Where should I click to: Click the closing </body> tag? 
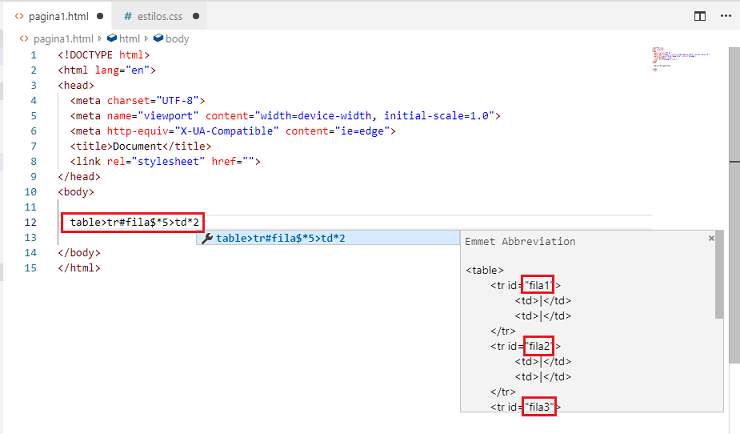(x=79, y=252)
